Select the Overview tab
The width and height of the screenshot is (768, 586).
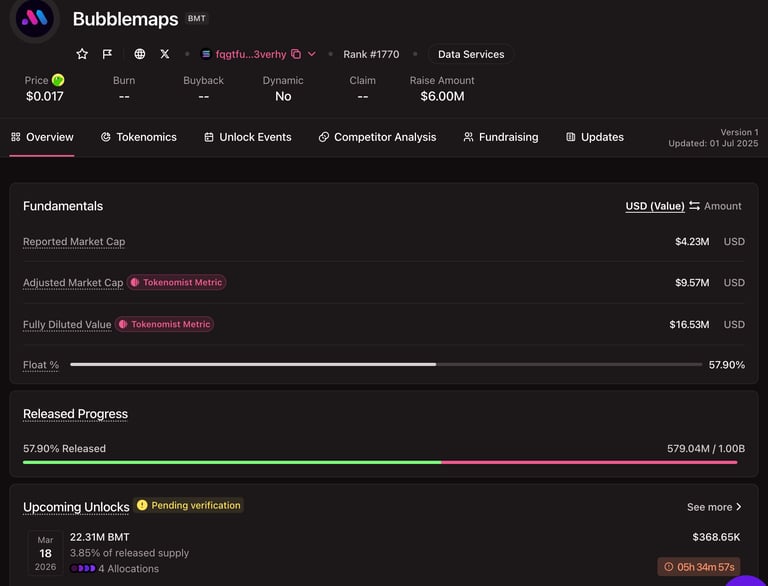tap(42, 137)
